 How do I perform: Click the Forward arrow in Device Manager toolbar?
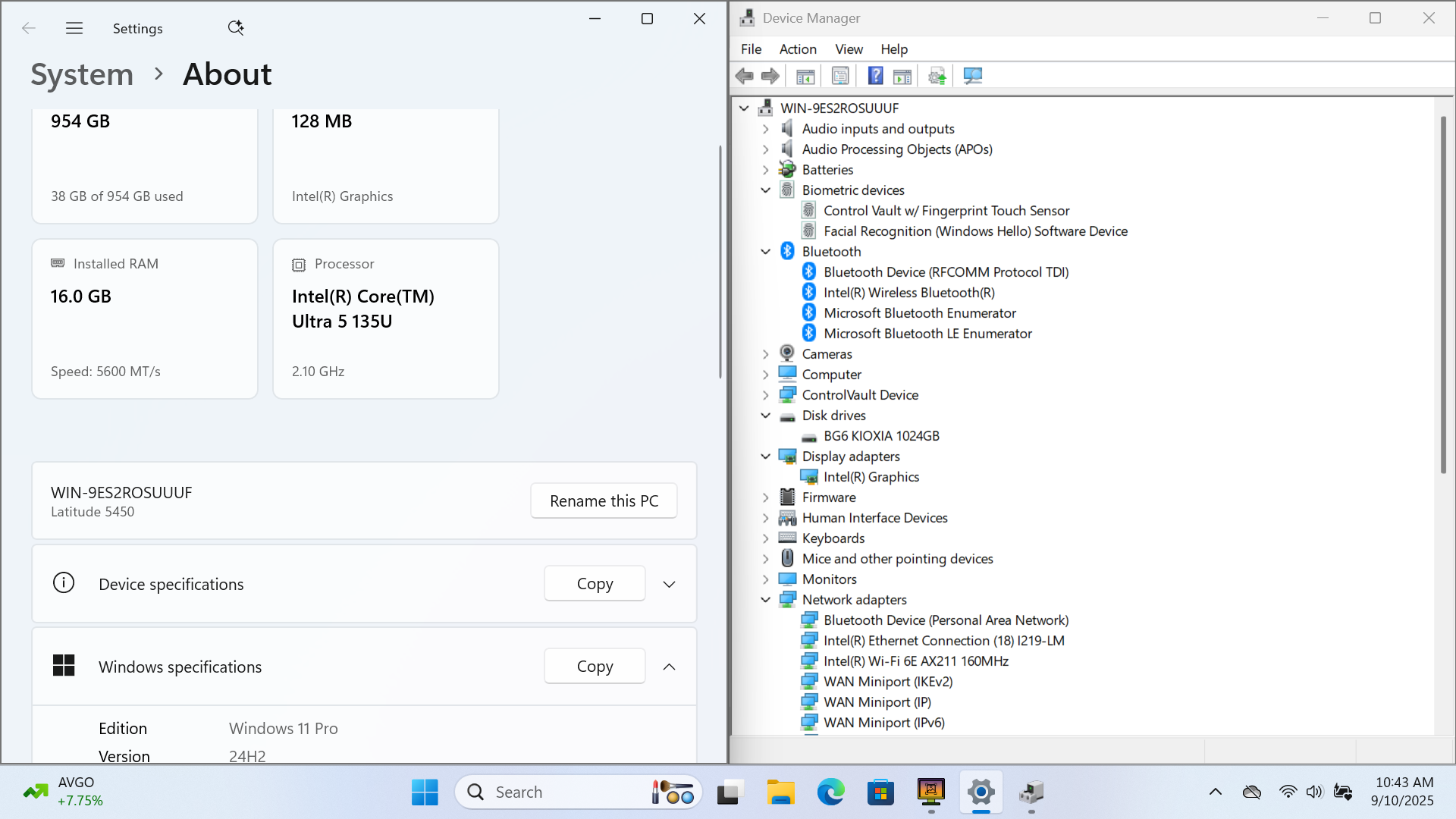[x=770, y=76]
